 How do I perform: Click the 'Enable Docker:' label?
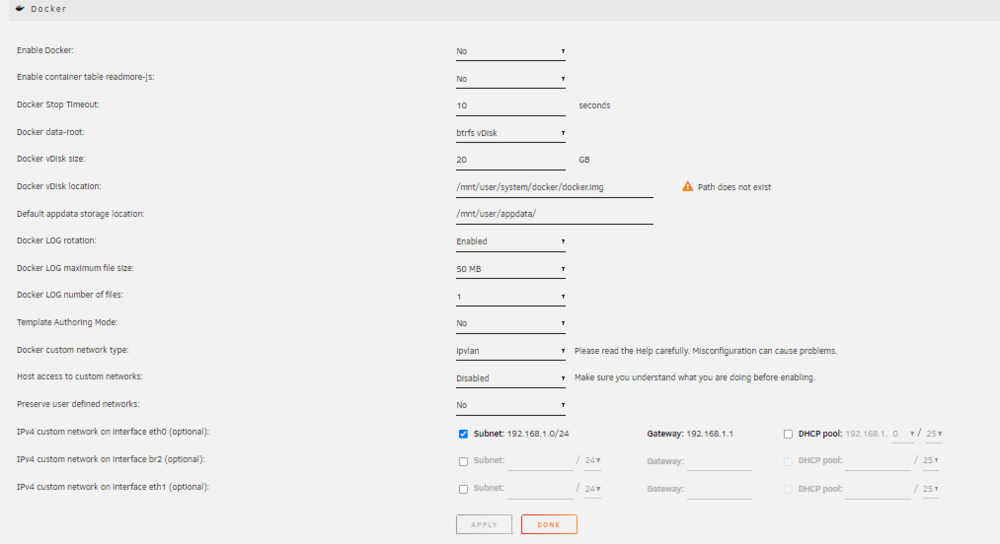coord(45,50)
